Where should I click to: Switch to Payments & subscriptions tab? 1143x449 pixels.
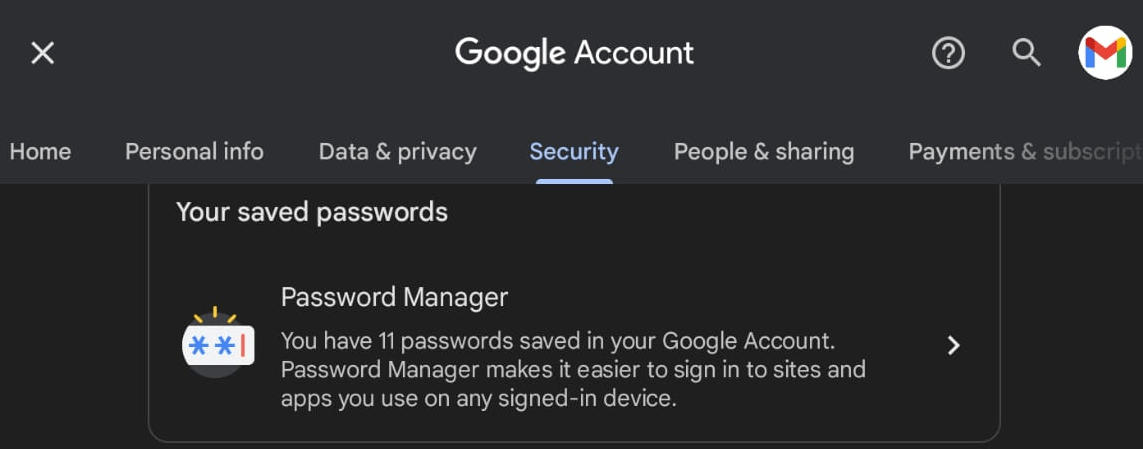point(1025,152)
